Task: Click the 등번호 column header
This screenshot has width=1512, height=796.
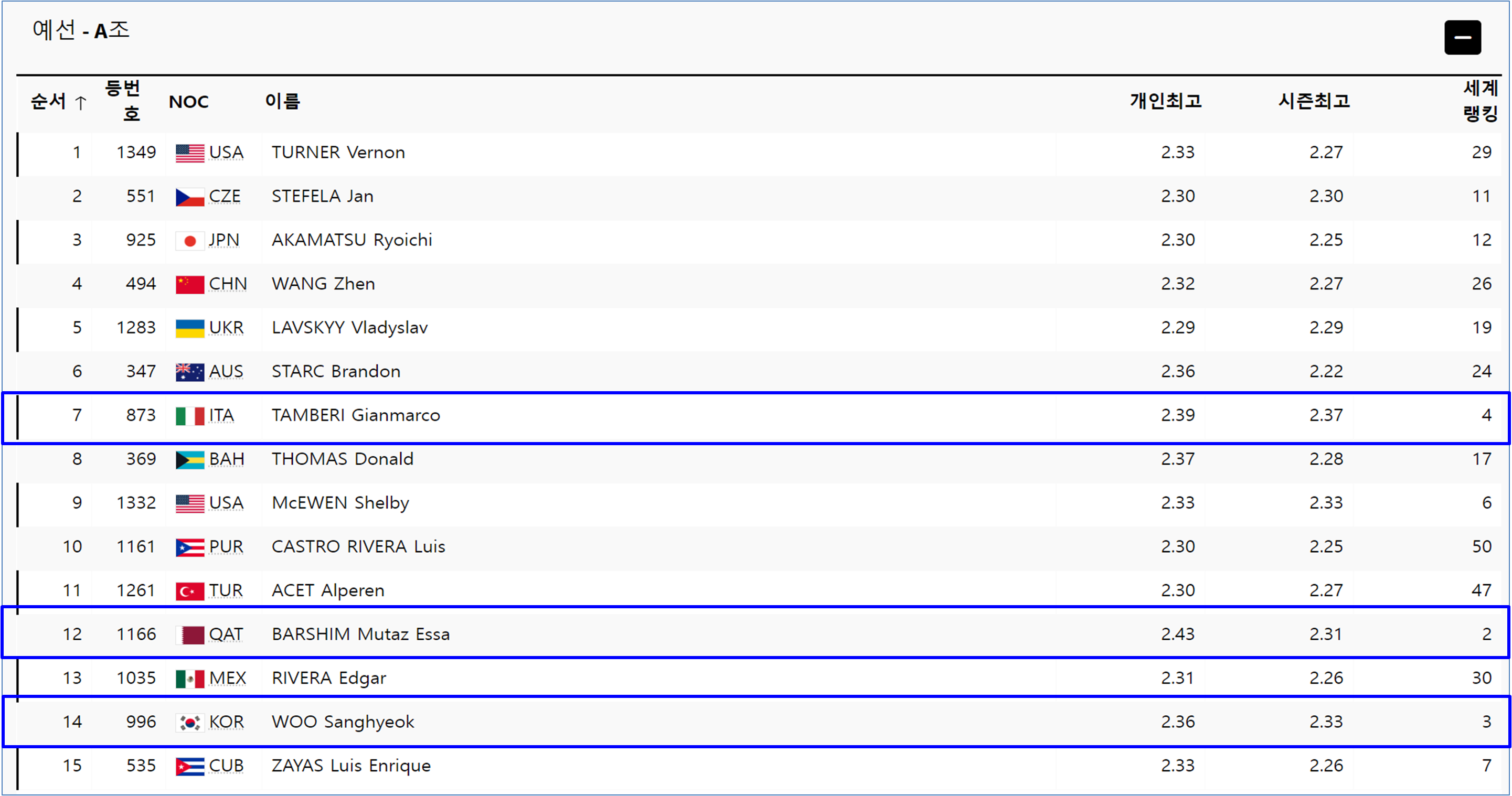Action: (123, 101)
